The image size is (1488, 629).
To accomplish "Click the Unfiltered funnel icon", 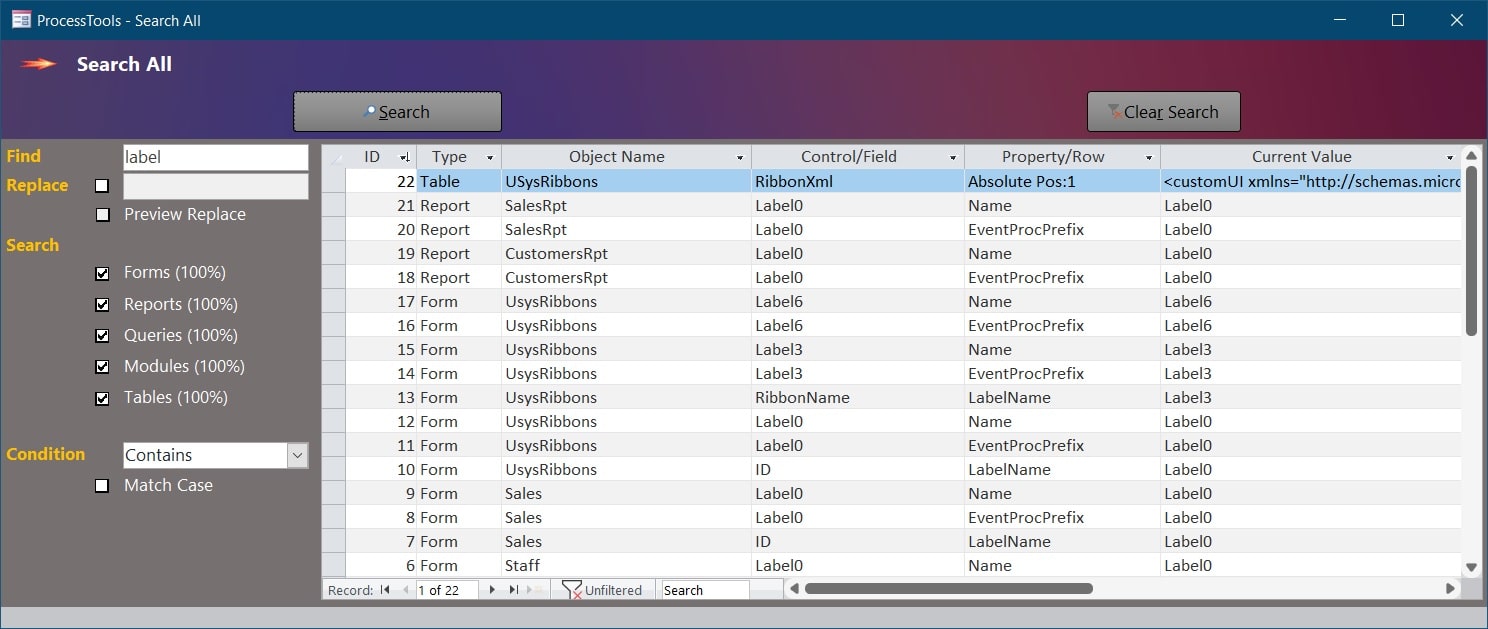I will click(573, 589).
